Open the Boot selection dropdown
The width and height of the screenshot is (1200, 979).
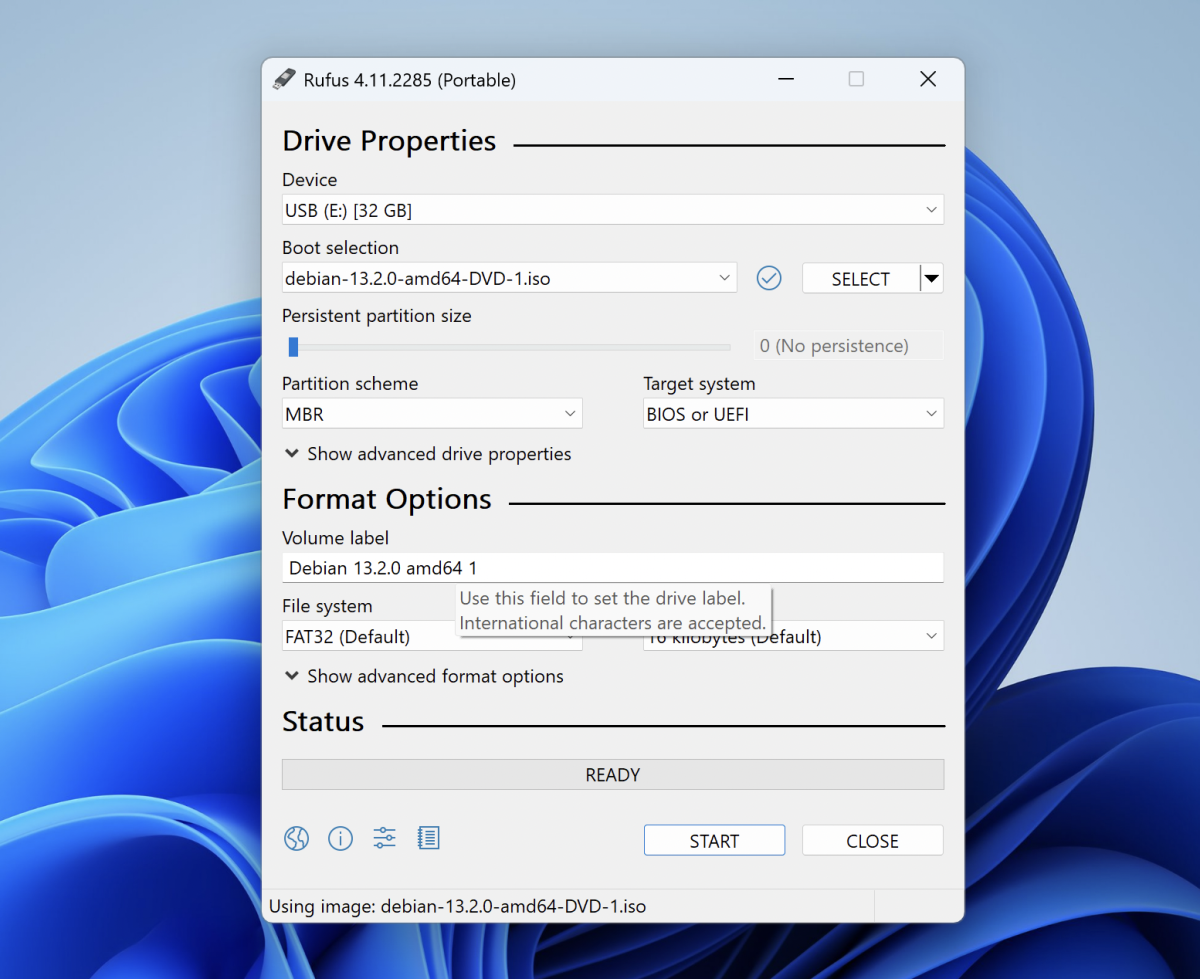pyautogui.click(x=509, y=279)
